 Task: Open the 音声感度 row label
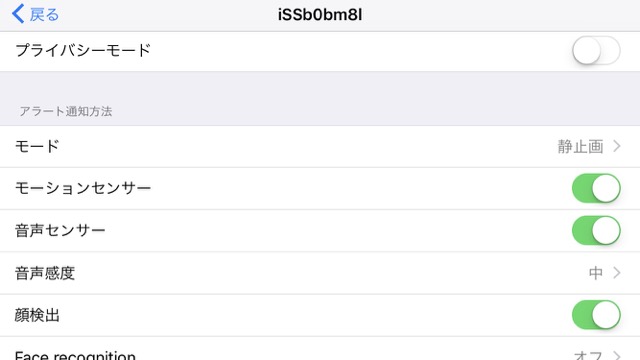45,273
